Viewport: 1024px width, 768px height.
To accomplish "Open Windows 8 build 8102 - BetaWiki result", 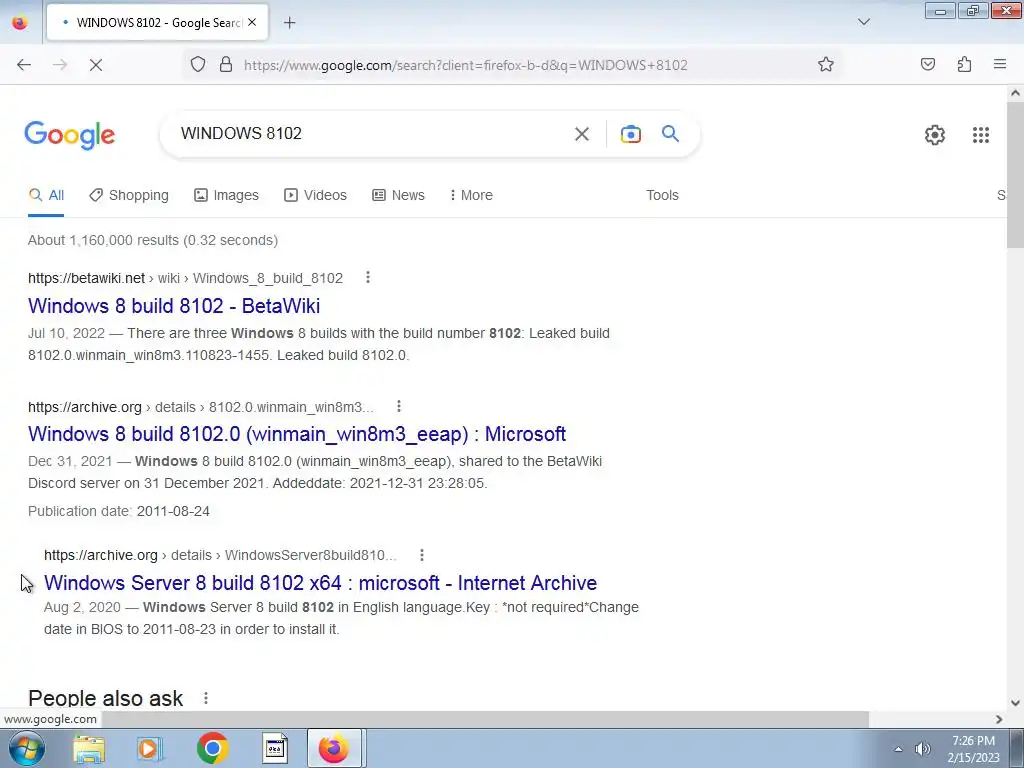I will click(x=174, y=306).
